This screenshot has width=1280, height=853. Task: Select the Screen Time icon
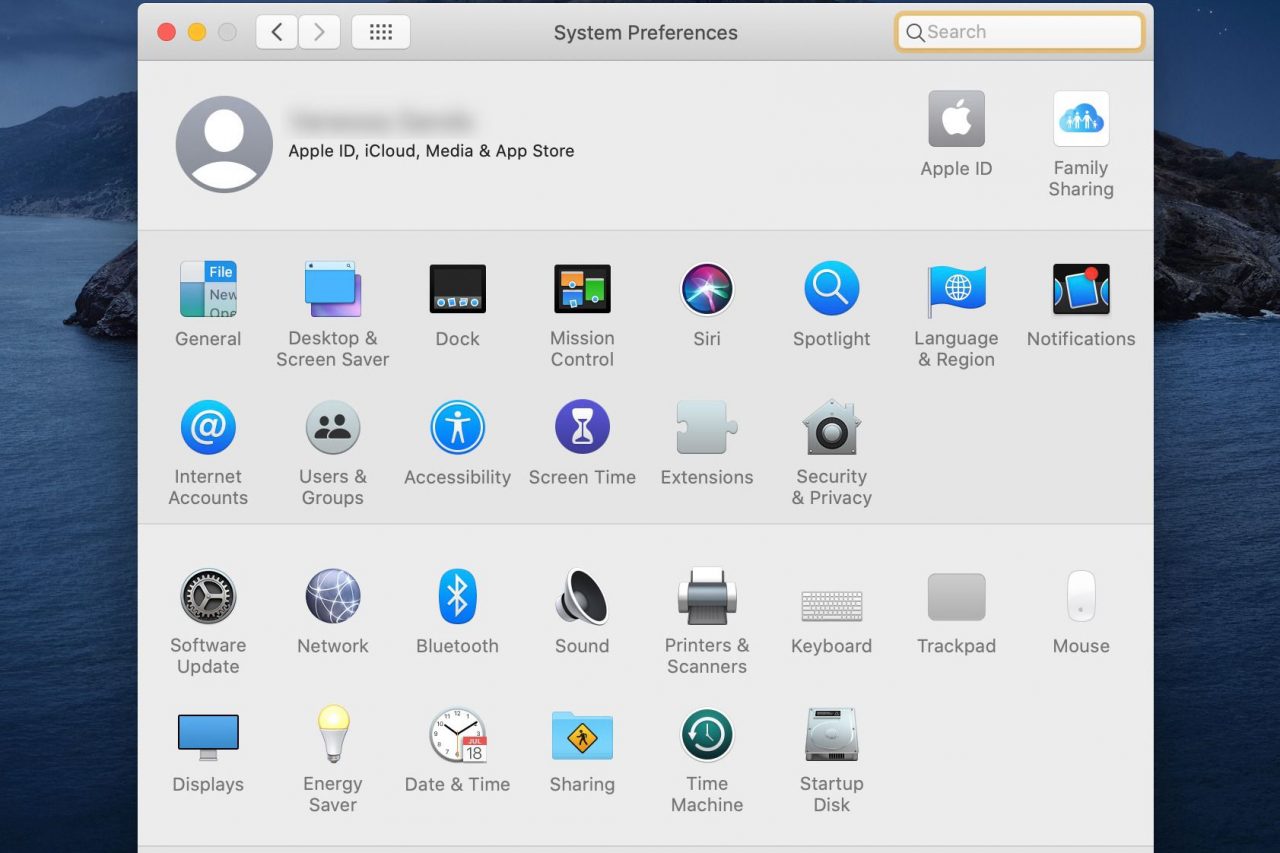(582, 428)
